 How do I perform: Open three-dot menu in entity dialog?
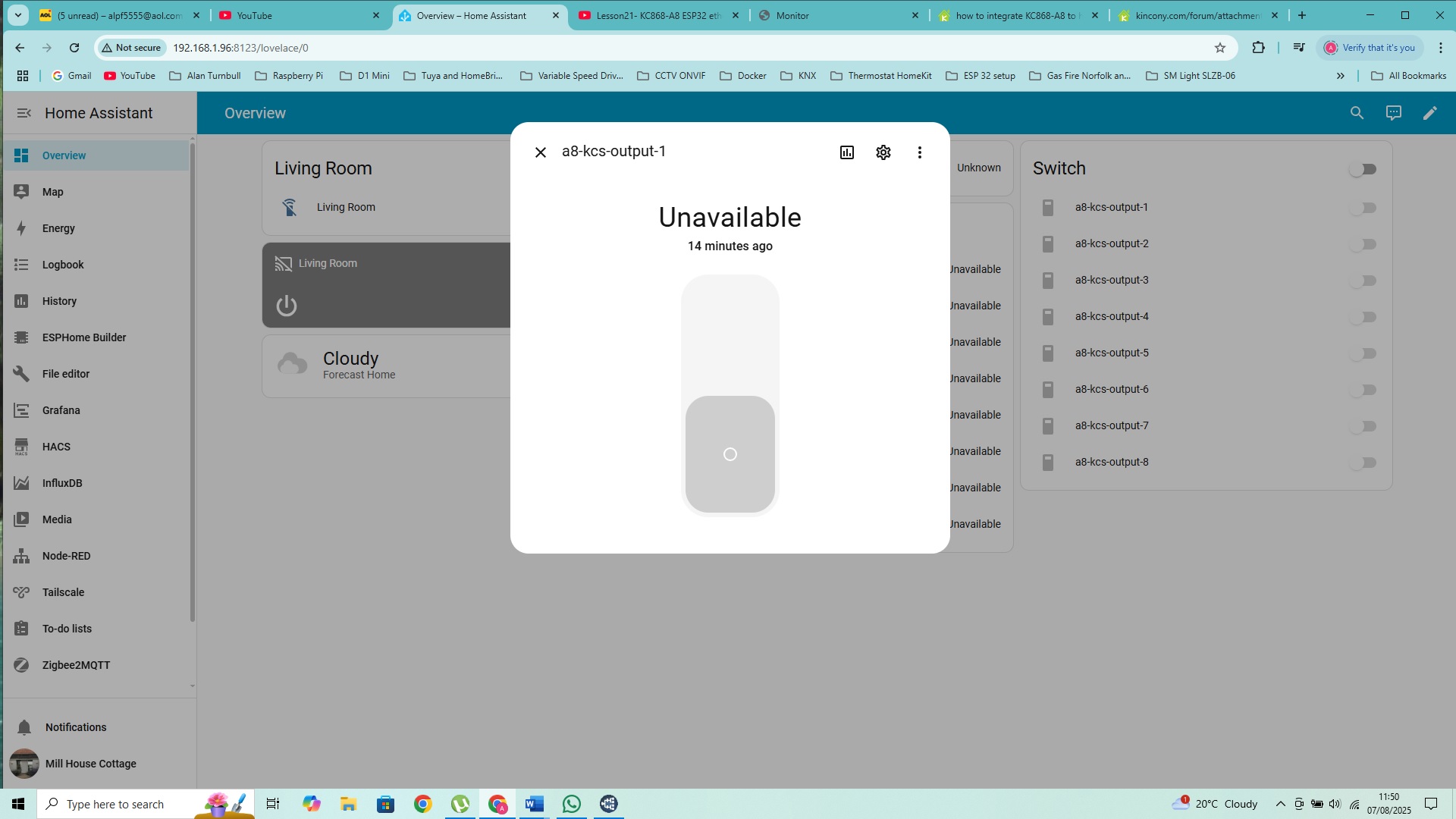tap(920, 152)
